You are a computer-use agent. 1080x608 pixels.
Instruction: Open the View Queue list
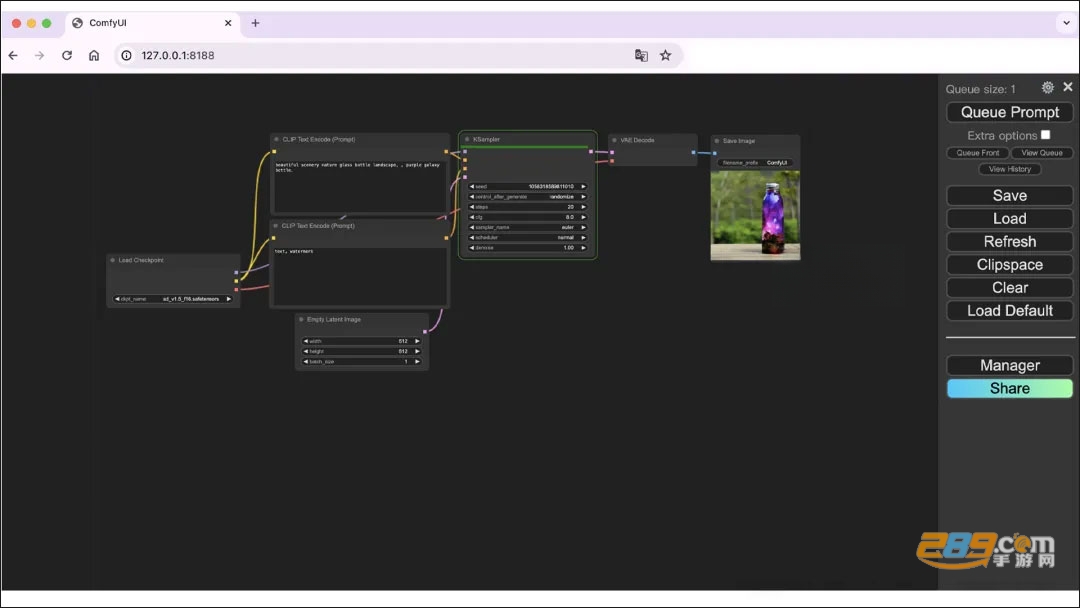1041,153
